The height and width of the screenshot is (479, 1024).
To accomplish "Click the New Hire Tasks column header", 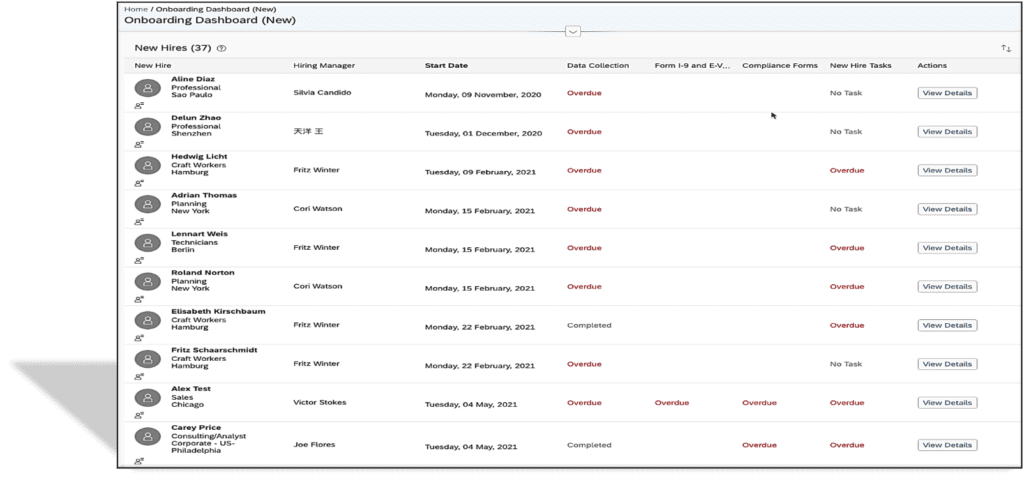I will (860, 65).
